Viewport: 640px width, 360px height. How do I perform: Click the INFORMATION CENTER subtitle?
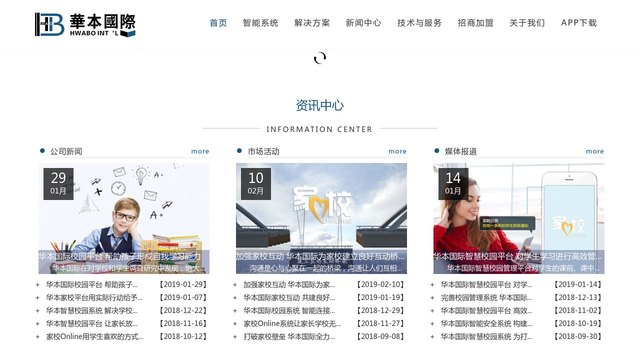click(x=320, y=129)
